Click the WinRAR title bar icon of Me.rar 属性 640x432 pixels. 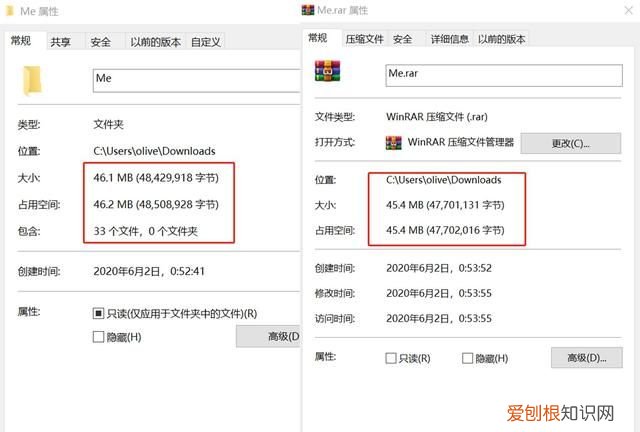coord(308,10)
